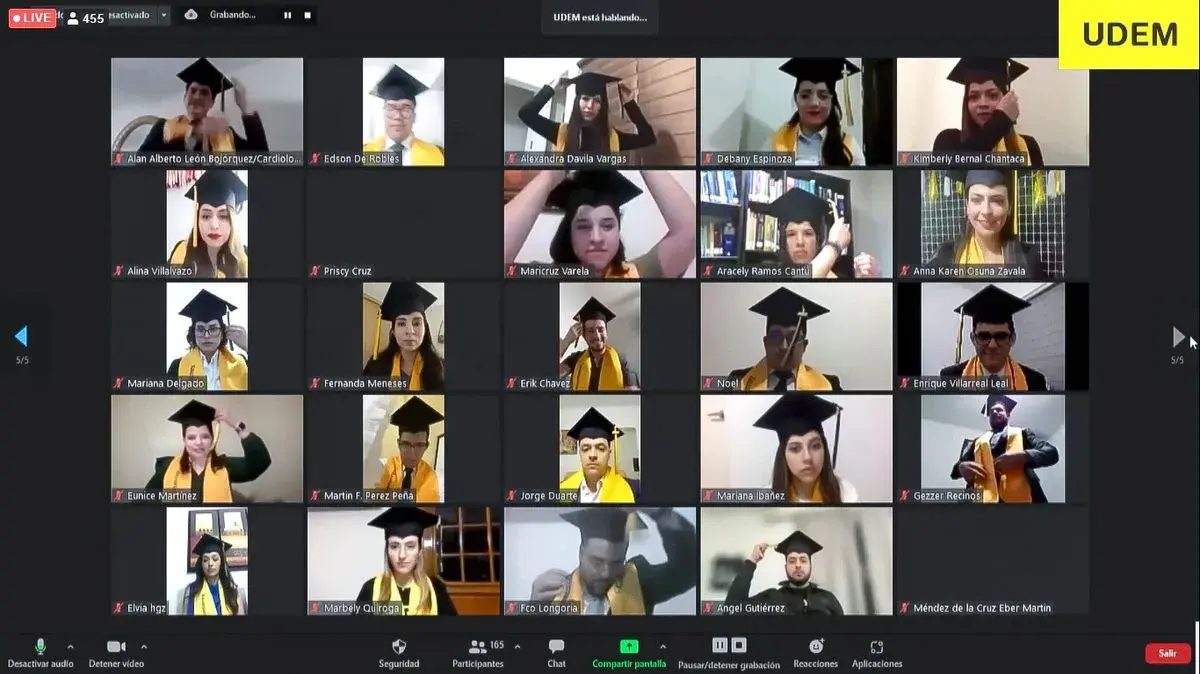The height and width of the screenshot is (674, 1200).
Task: Pause the recording in bottom toolbar
Action: point(719,645)
